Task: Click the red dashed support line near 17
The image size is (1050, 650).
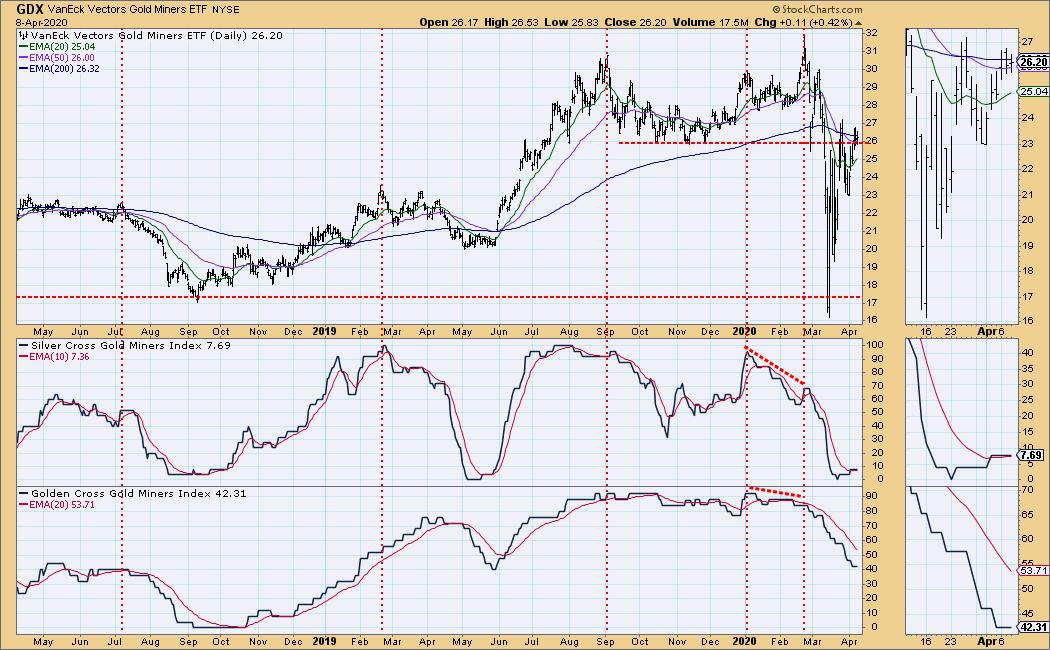Action: pyautogui.click(x=439, y=297)
